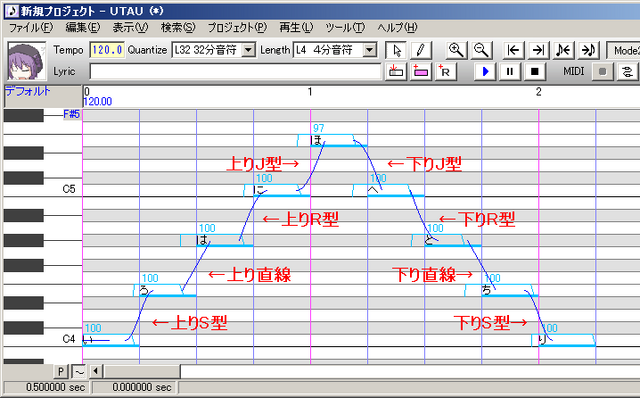This screenshot has height=398, width=640.
Task: Jump to the start with left-bar arrow
Action: tap(513, 51)
